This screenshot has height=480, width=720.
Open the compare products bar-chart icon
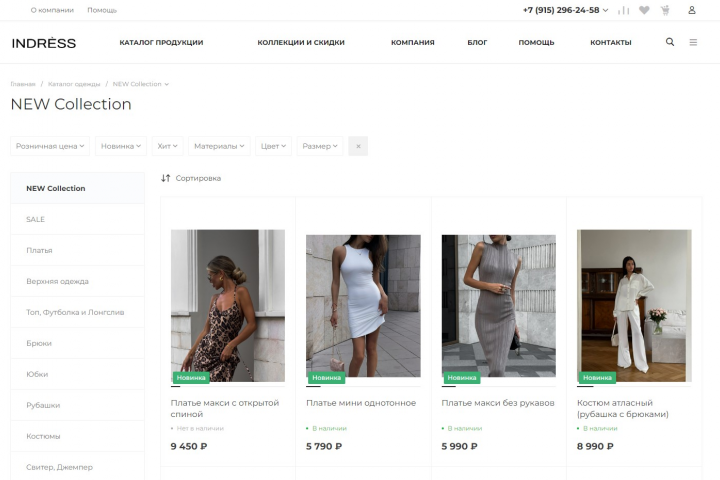[x=624, y=10]
